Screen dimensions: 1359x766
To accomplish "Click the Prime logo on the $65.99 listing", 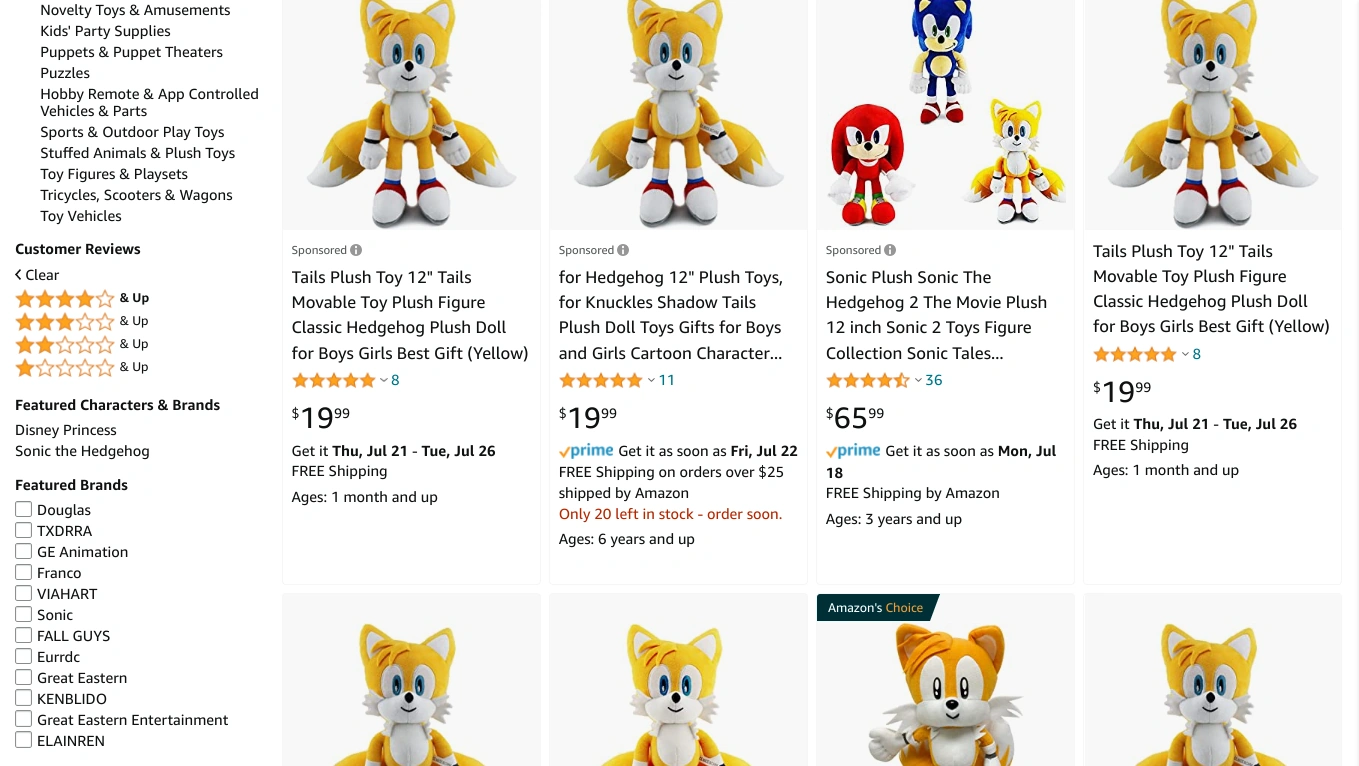I will pyautogui.click(x=853, y=451).
